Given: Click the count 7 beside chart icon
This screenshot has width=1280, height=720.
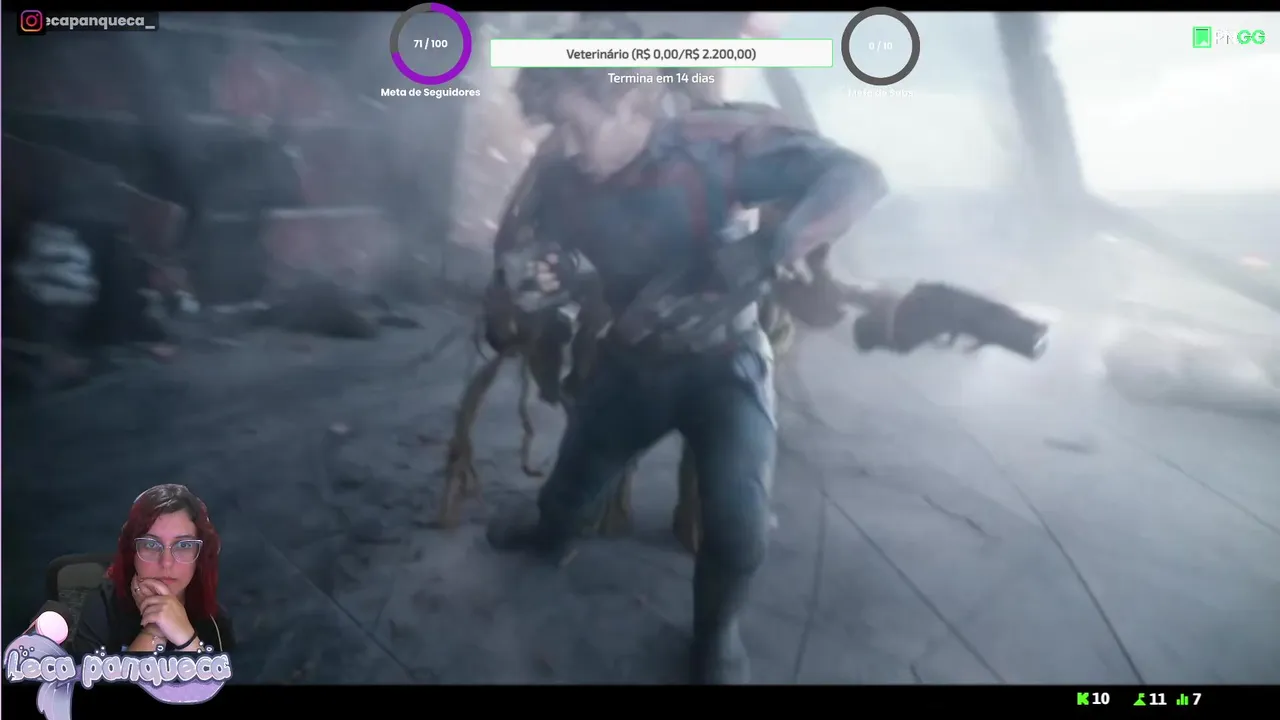Looking at the screenshot, I should (1197, 699).
